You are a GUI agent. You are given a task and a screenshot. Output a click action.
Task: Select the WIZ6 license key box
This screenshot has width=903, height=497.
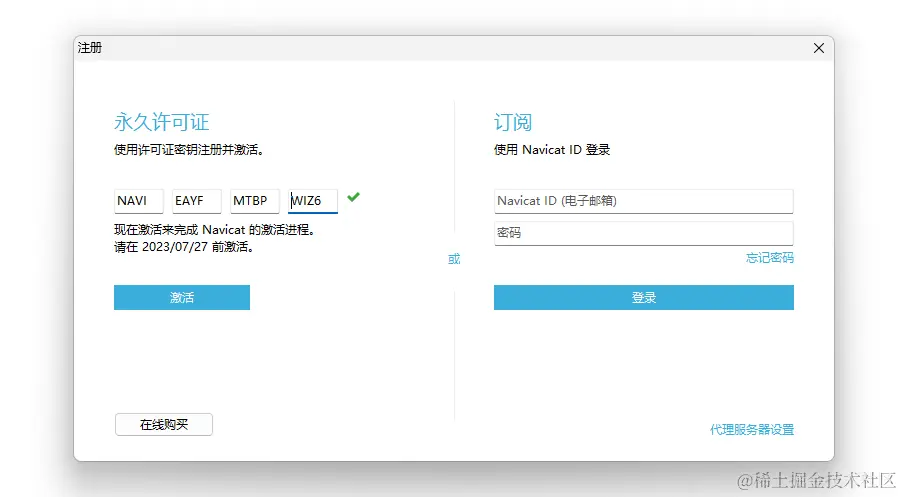tap(313, 201)
